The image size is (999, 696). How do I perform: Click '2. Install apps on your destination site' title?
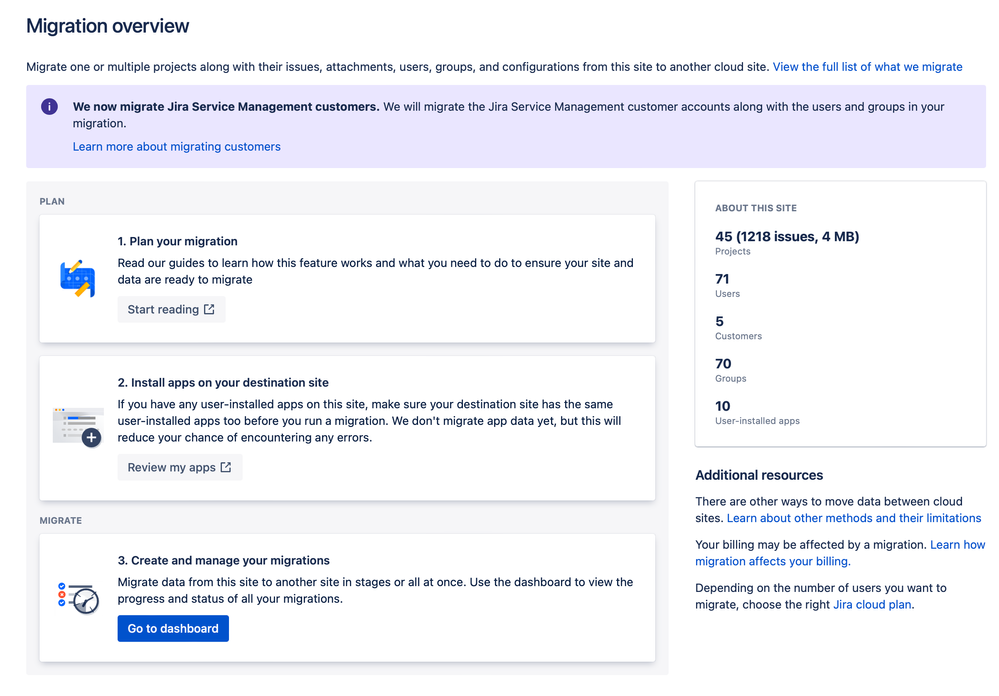coord(223,382)
